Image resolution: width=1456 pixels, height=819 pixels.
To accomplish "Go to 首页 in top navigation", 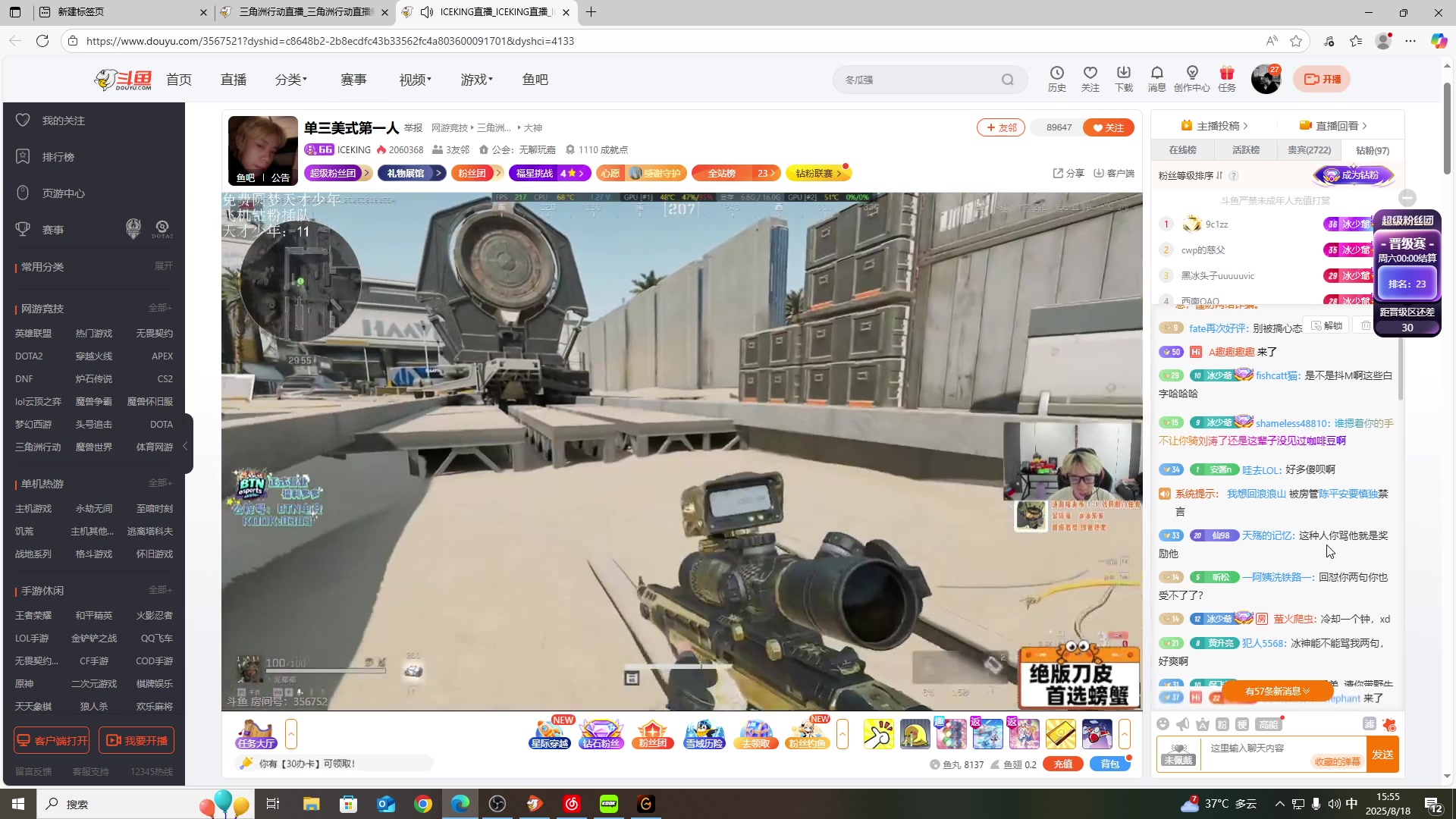I will pyautogui.click(x=179, y=80).
